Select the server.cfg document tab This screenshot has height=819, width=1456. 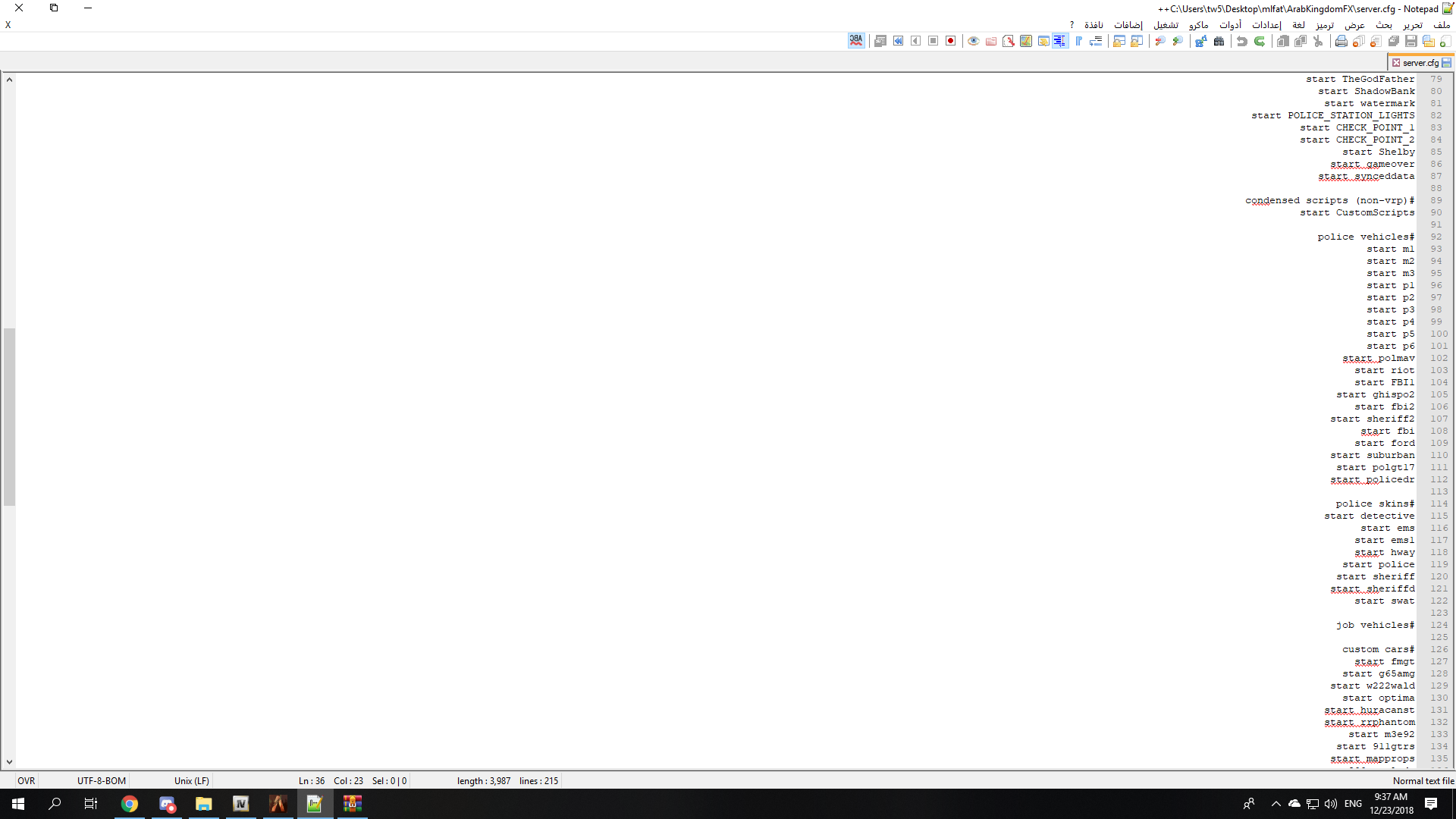click(1420, 63)
